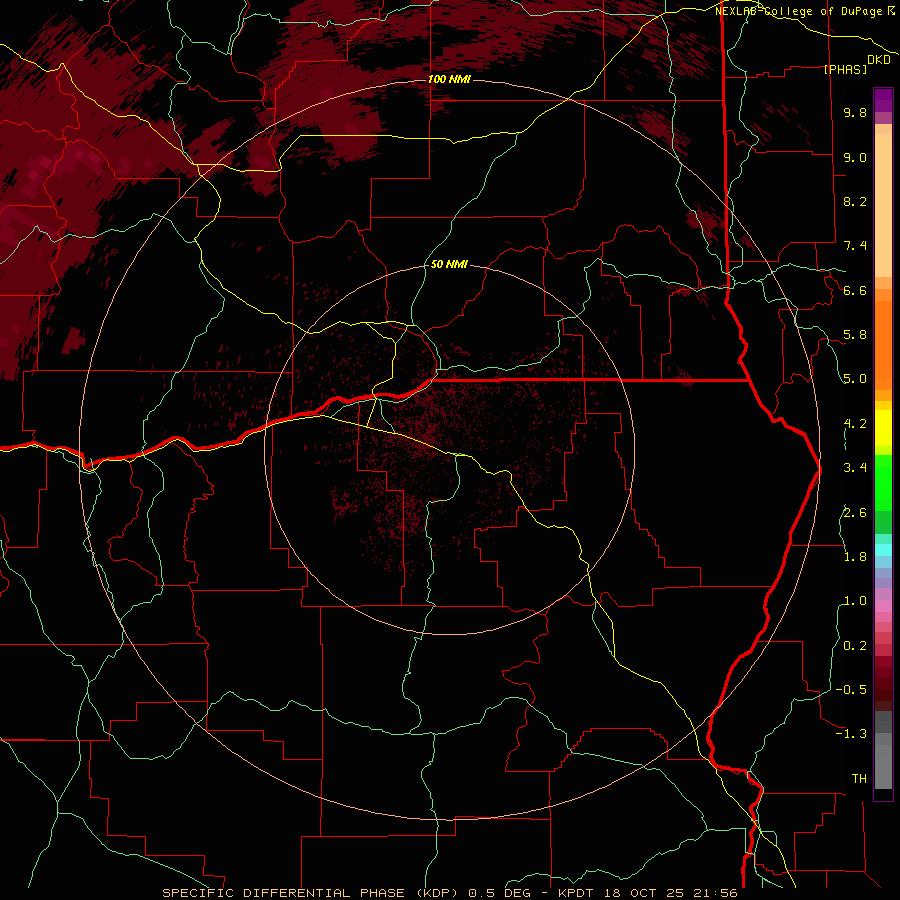Viewport: 900px width, 900px height.
Task: Select the cyan segment of the color bar
Action: 883,550
